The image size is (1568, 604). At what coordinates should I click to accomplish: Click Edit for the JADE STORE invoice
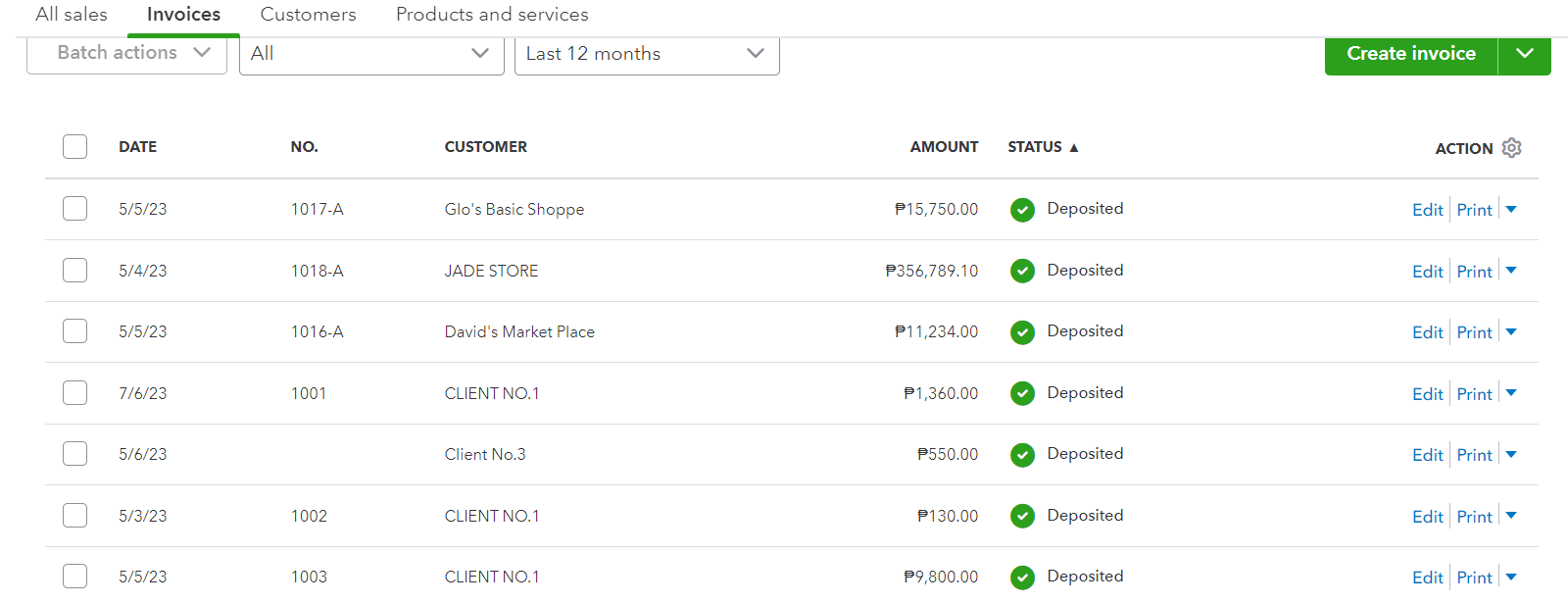point(1427,272)
